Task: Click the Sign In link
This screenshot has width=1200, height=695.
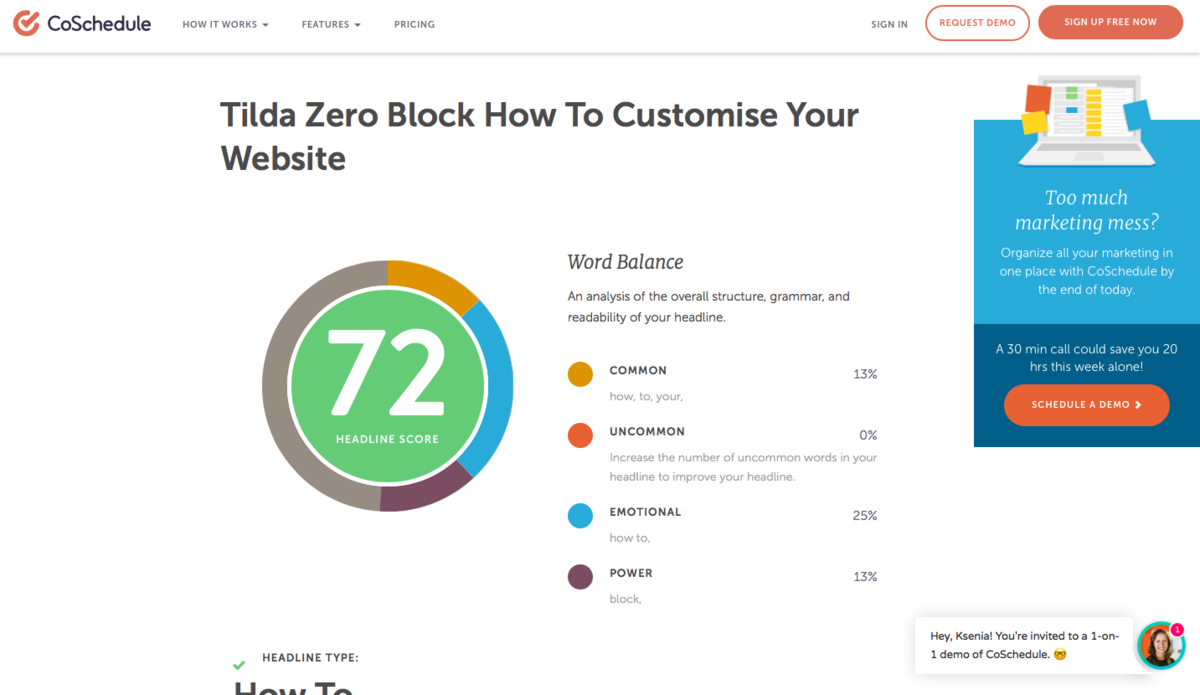Action: 889,24
